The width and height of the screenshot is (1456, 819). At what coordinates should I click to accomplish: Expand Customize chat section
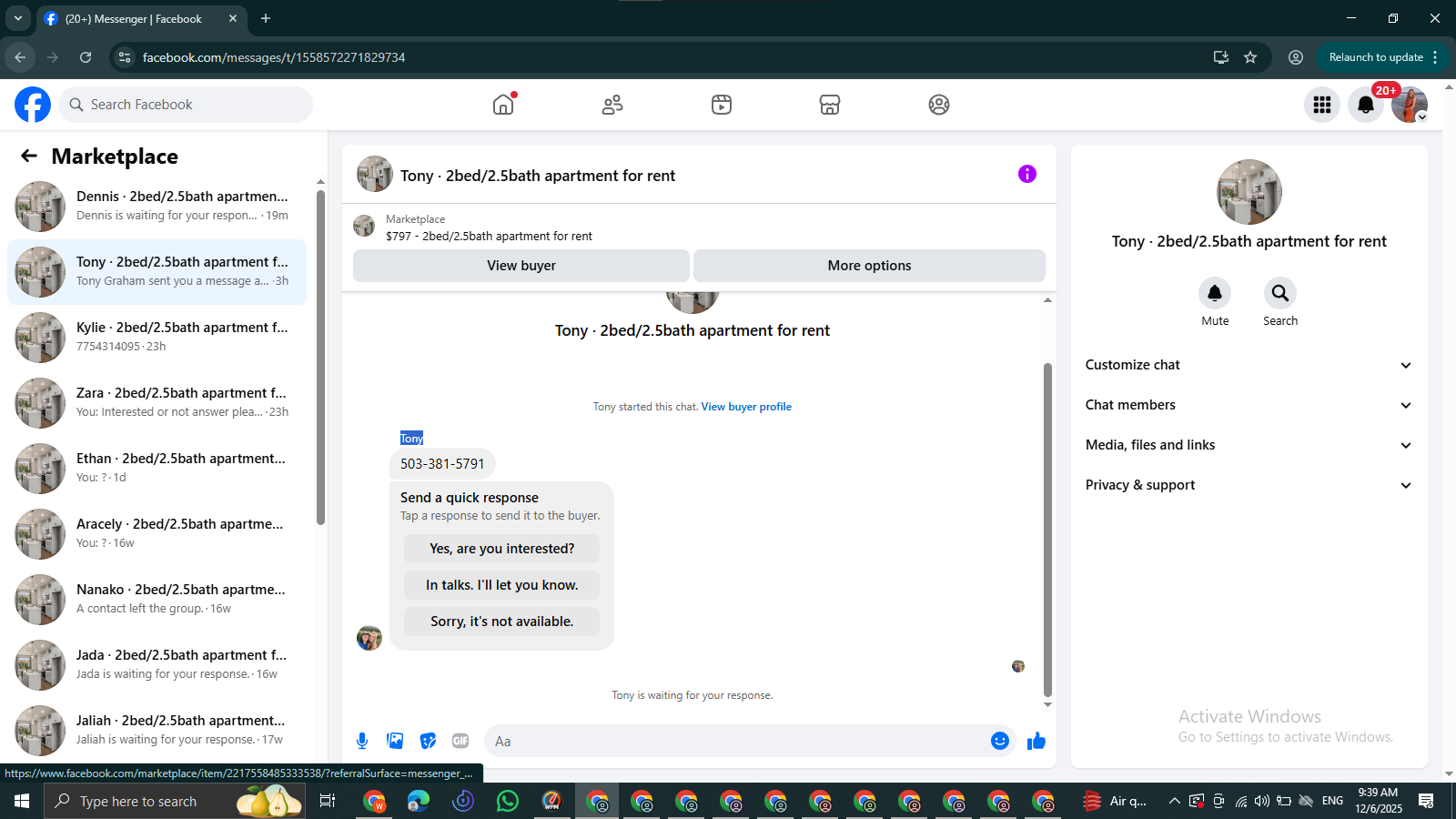click(1249, 365)
